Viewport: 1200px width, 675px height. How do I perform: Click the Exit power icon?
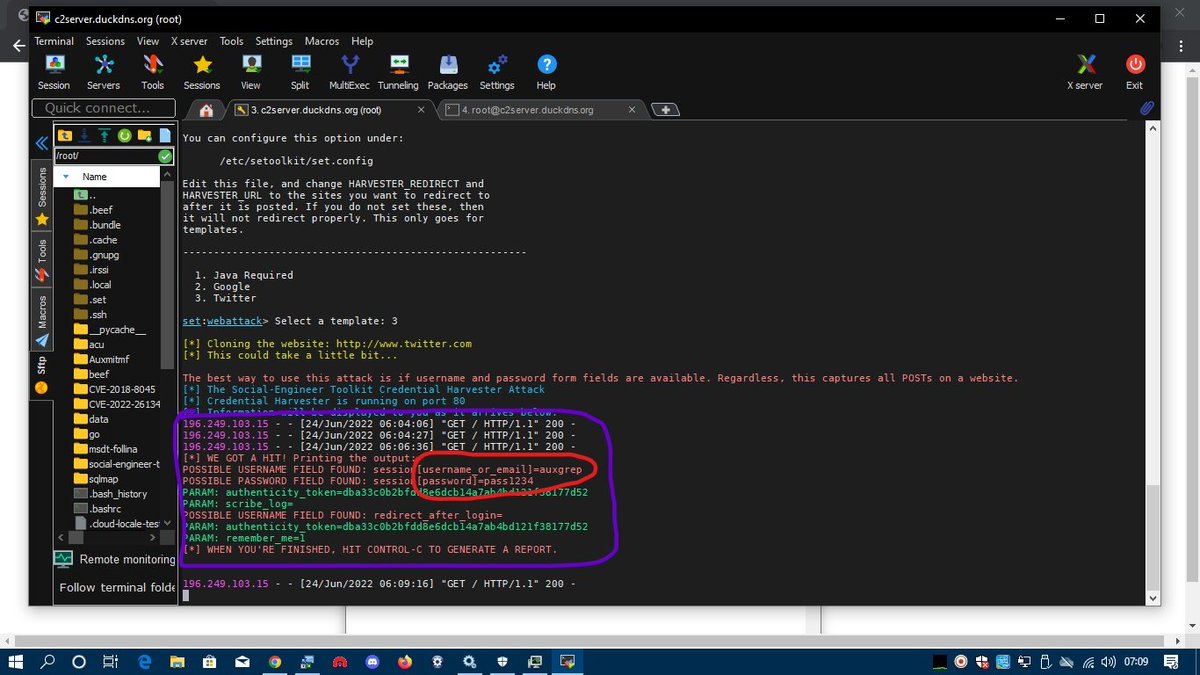point(1134,72)
